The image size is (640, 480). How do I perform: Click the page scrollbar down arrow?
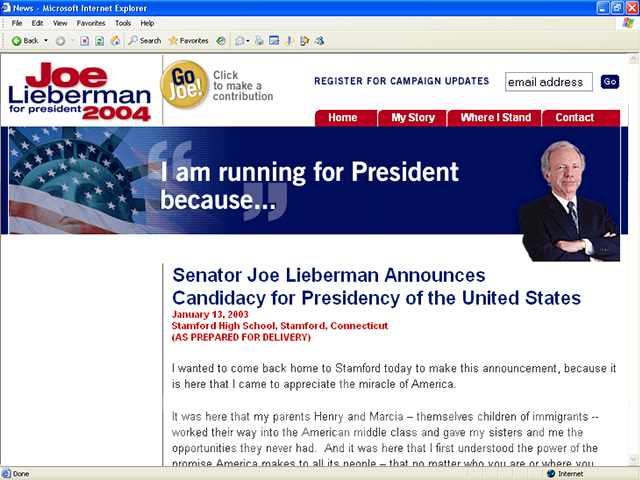pyautogui.click(x=633, y=460)
